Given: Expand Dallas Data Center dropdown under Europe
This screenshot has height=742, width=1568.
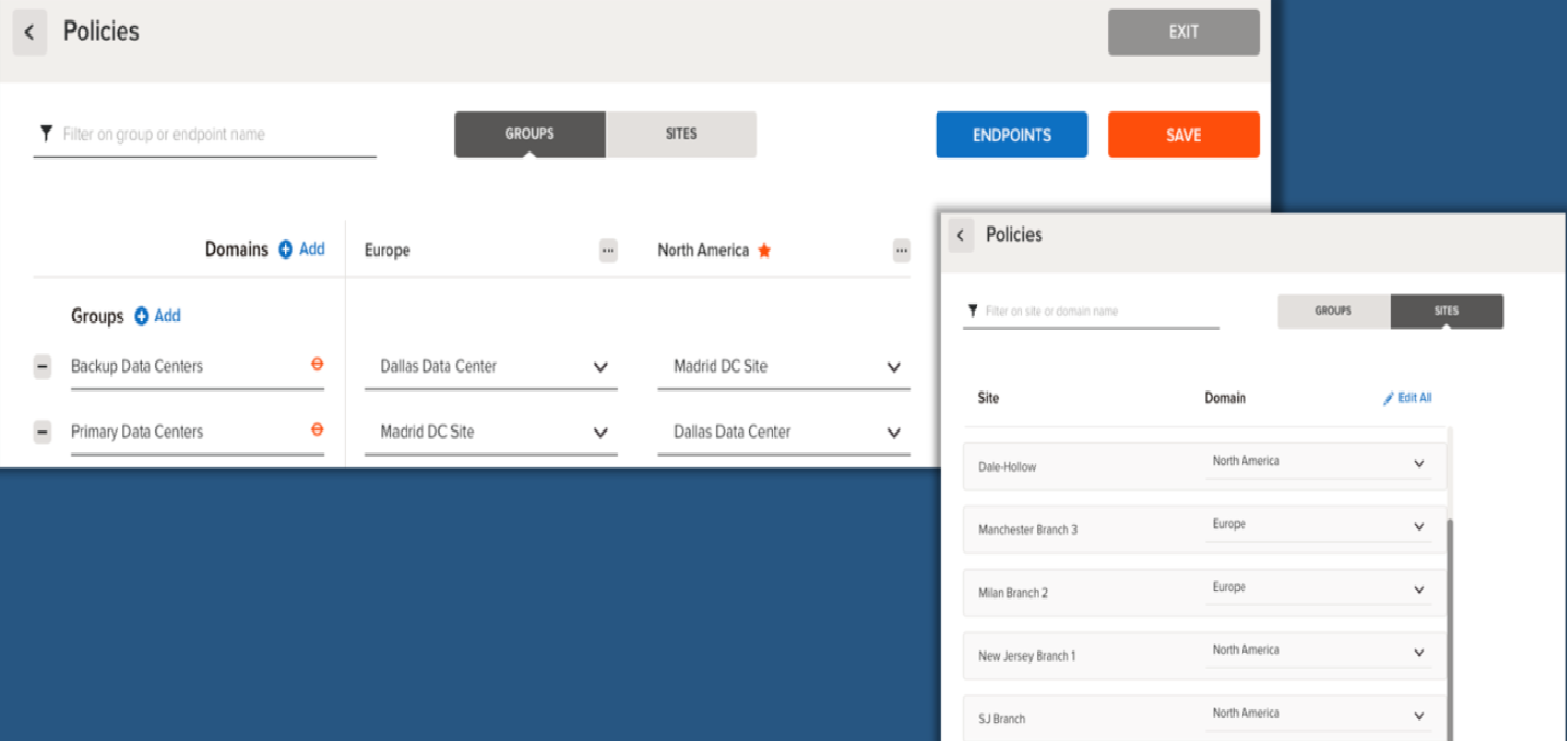Looking at the screenshot, I should pyautogui.click(x=600, y=367).
